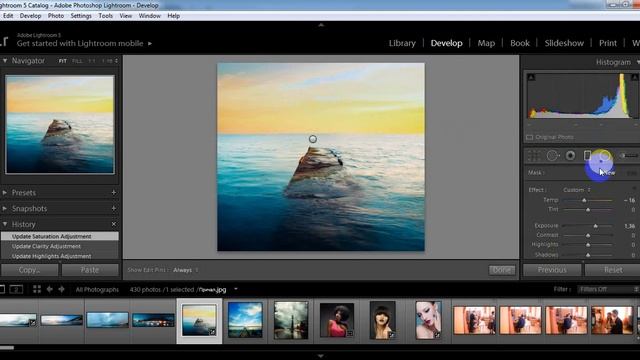Image resolution: width=640 pixels, height=360 pixels.
Task: Open Show Edit Pins Always dropdown
Action: (185, 270)
